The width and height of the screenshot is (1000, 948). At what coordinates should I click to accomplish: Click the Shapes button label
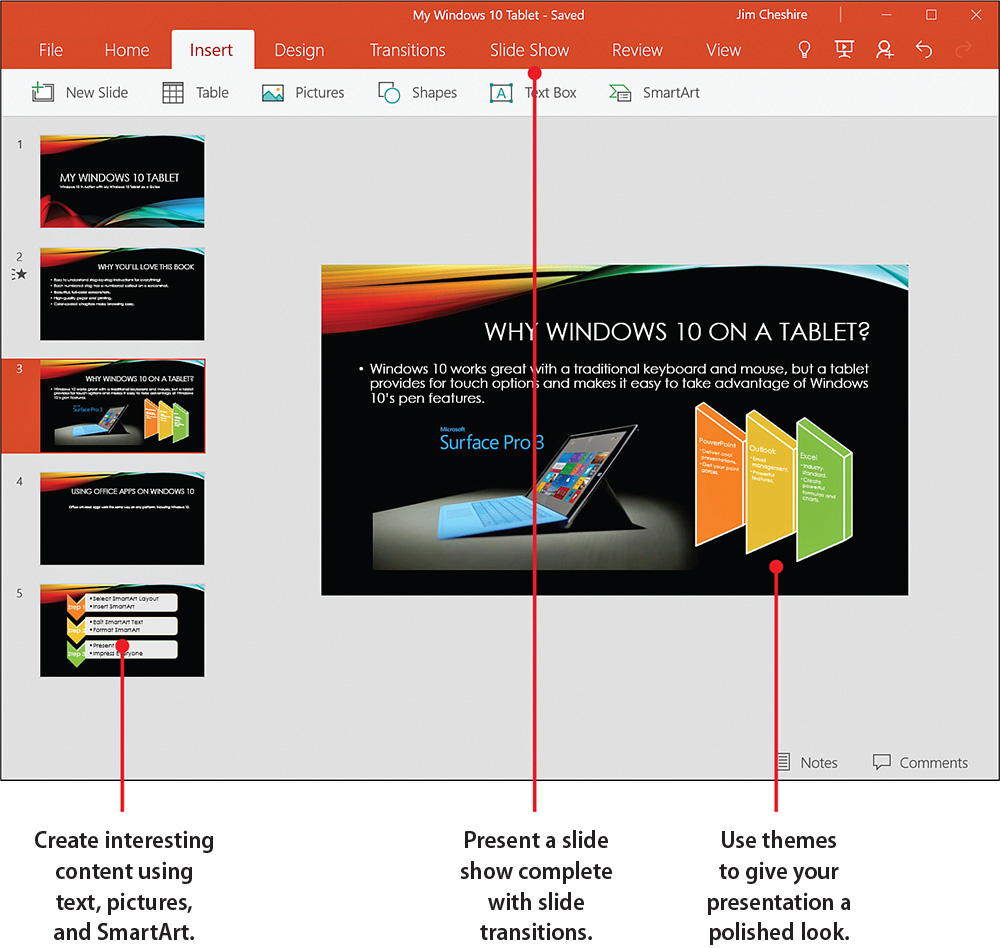coord(434,93)
